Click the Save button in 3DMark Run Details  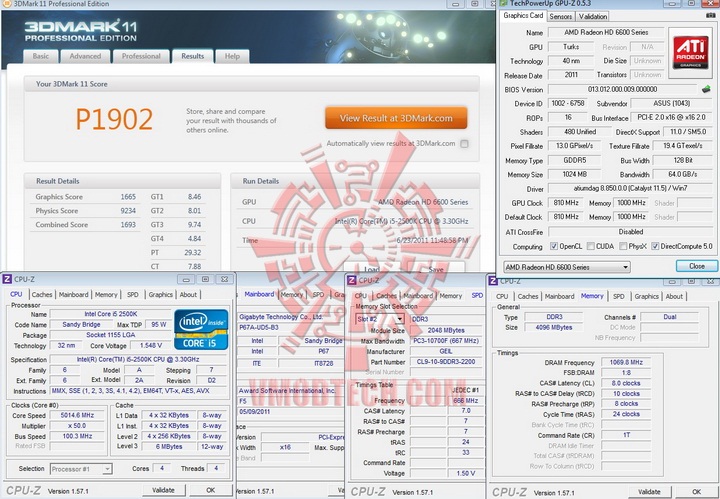[436, 268]
